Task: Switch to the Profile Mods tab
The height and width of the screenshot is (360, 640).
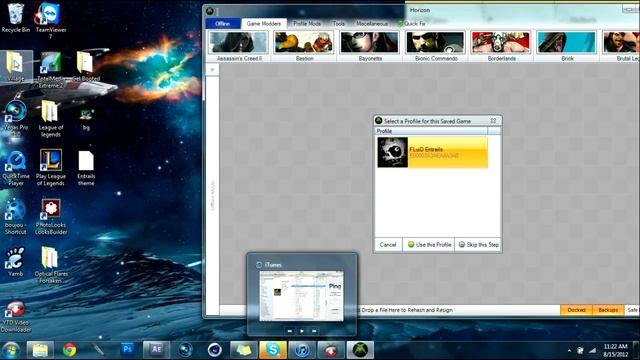Action: pyautogui.click(x=307, y=24)
